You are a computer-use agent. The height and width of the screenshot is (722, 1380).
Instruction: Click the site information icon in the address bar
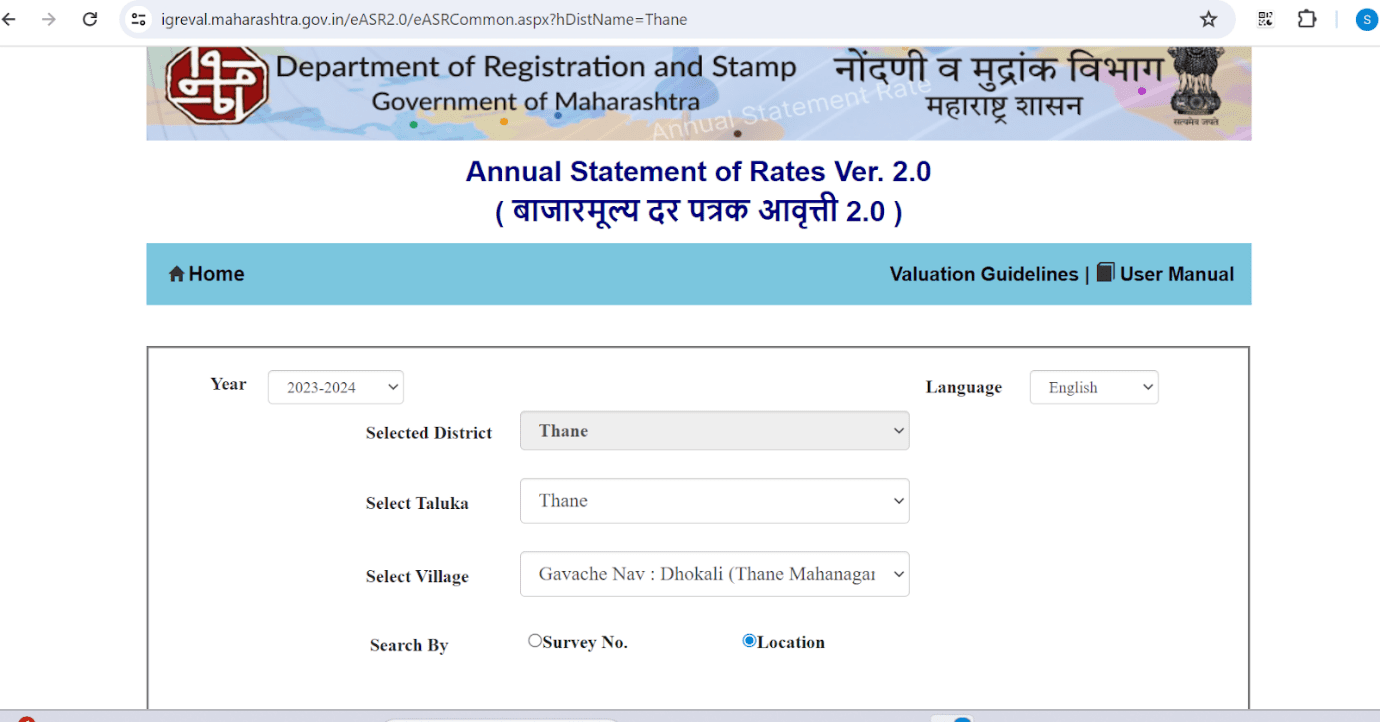[138, 19]
